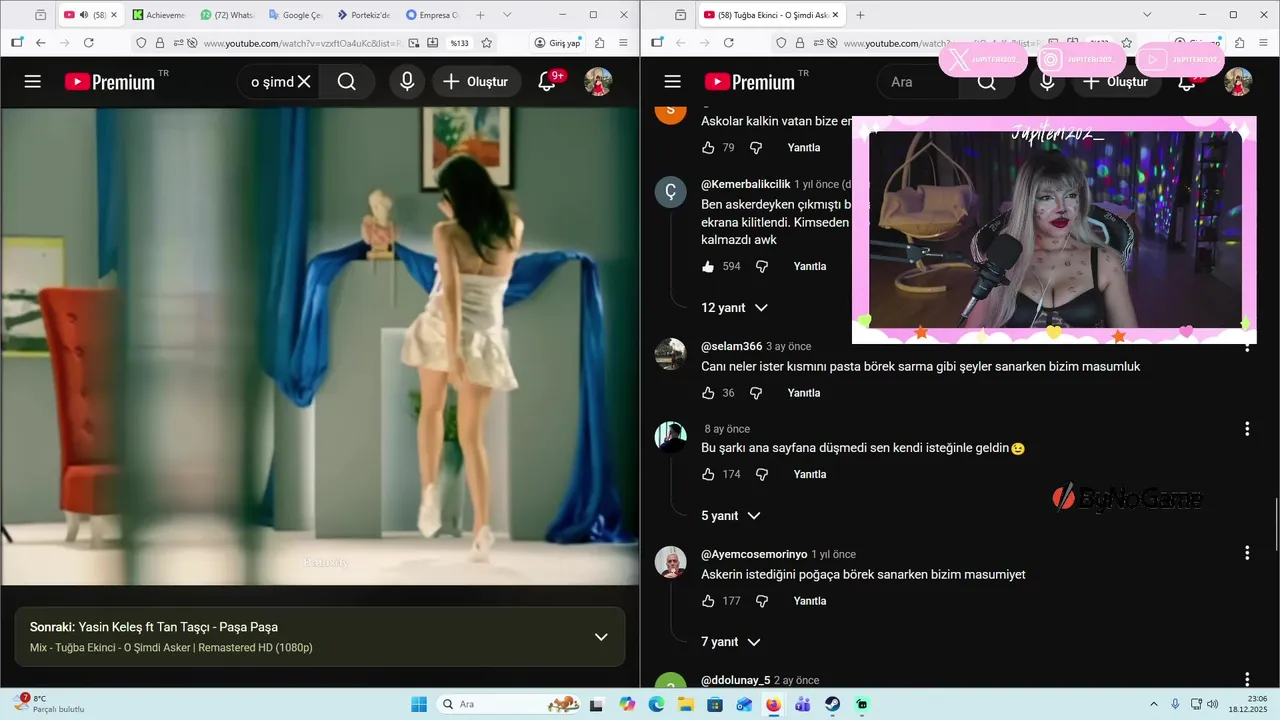Open account avatar menu in right window
This screenshot has width=1280, height=720.
[x=1238, y=82]
